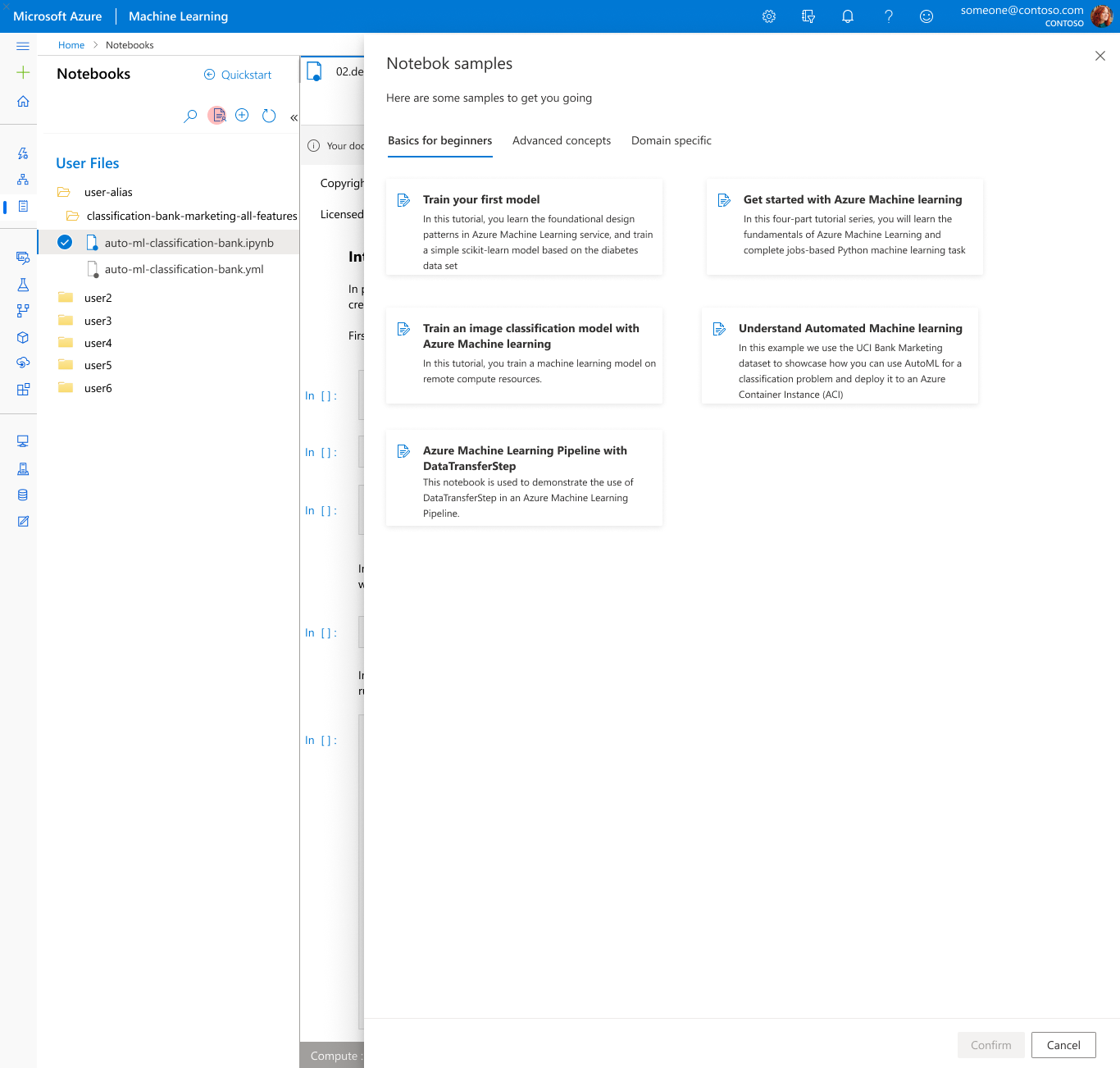This screenshot has height=1068, width=1120.
Task: Click the Home breadcrumb link
Action: [x=71, y=45]
